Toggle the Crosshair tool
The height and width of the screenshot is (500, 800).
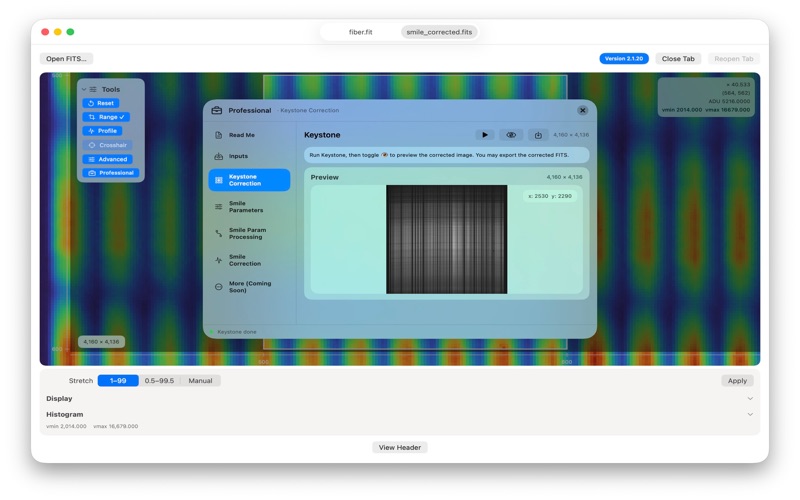(x=108, y=145)
